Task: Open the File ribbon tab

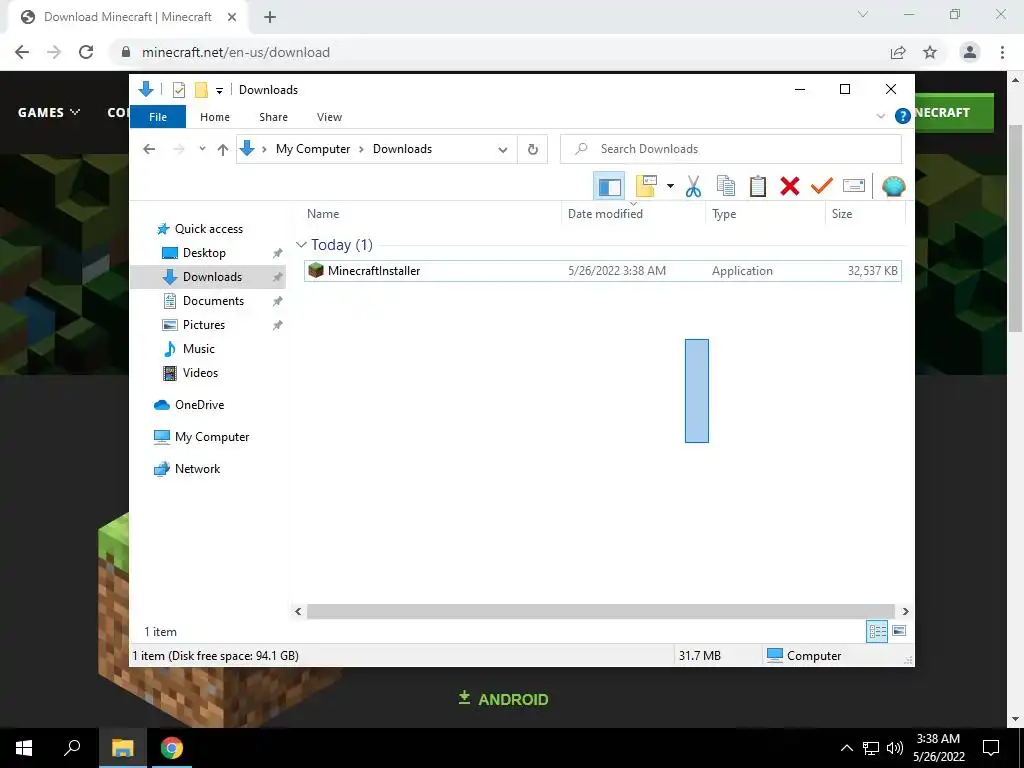Action: click(158, 117)
